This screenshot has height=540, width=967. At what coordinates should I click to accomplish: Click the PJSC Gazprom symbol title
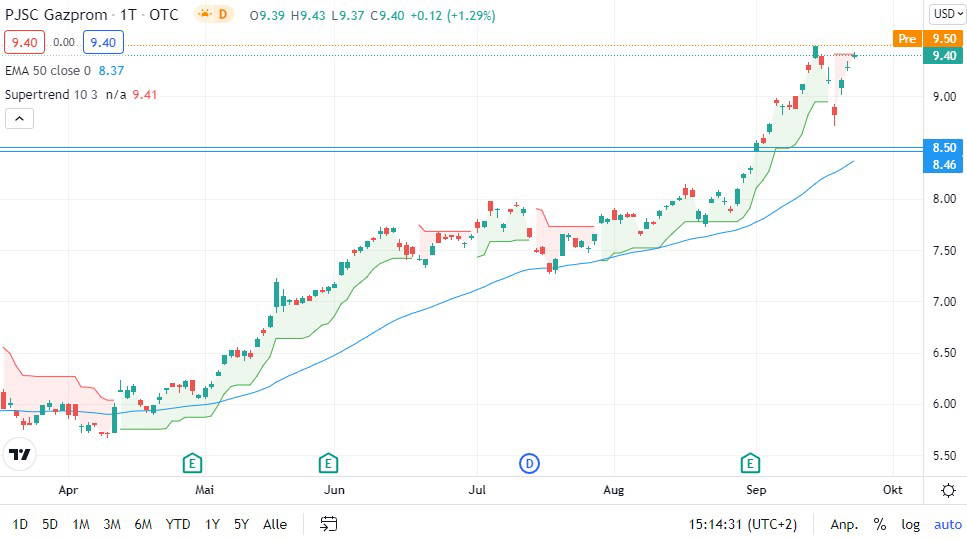(x=56, y=15)
